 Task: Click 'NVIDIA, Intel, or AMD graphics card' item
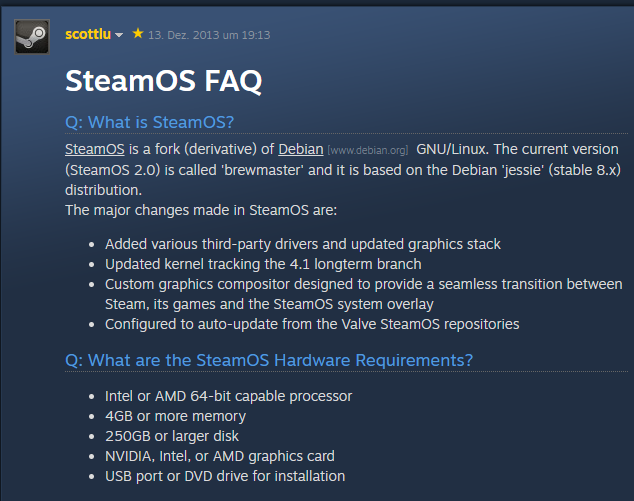click(x=219, y=456)
